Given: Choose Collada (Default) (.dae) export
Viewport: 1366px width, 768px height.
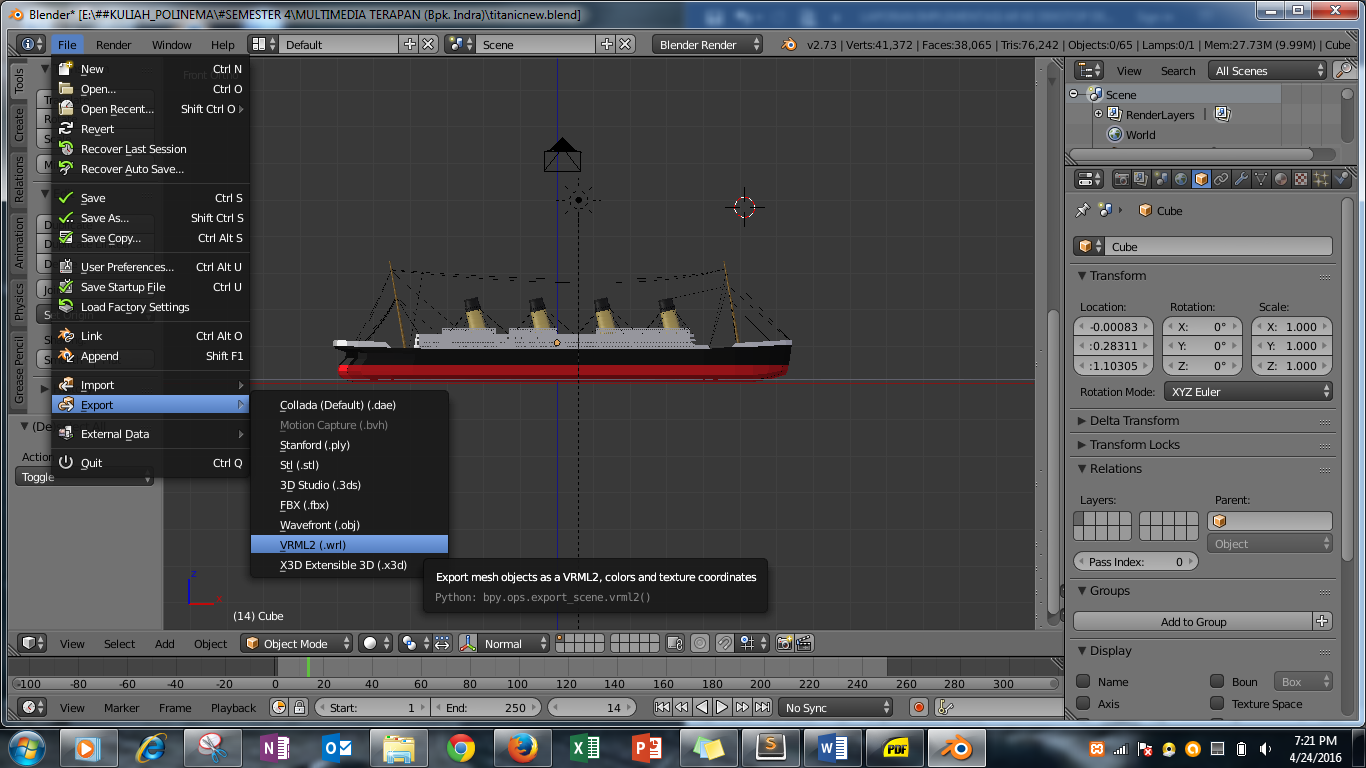Looking at the screenshot, I should (x=349, y=404).
